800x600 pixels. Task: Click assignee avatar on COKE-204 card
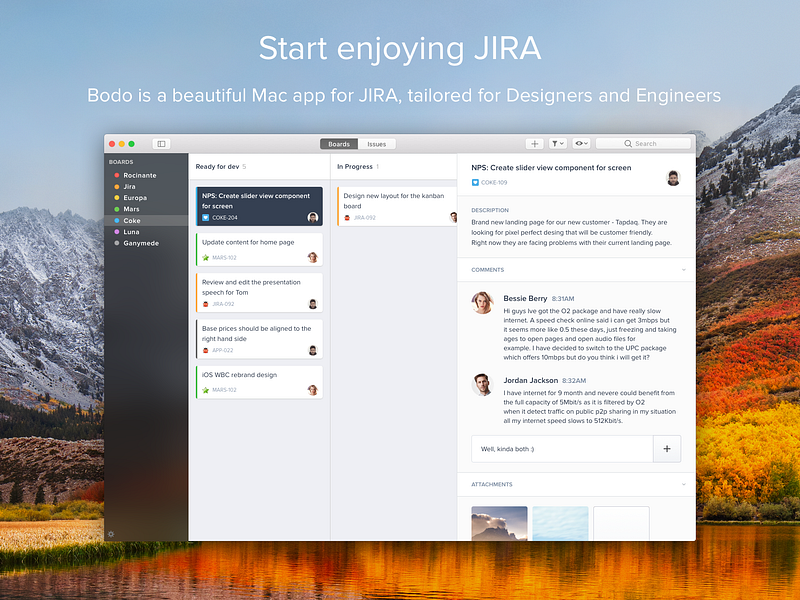(313, 217)
